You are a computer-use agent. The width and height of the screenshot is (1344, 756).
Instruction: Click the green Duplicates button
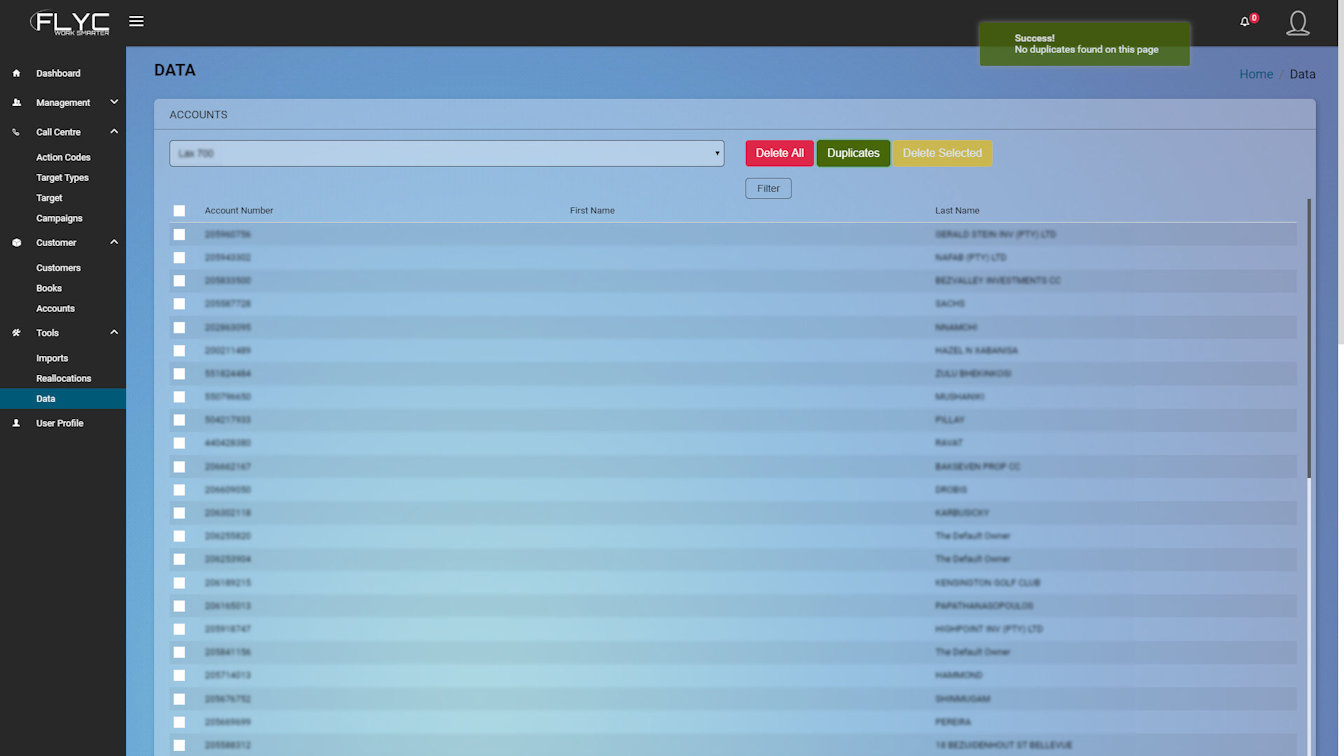pos(853,153)
